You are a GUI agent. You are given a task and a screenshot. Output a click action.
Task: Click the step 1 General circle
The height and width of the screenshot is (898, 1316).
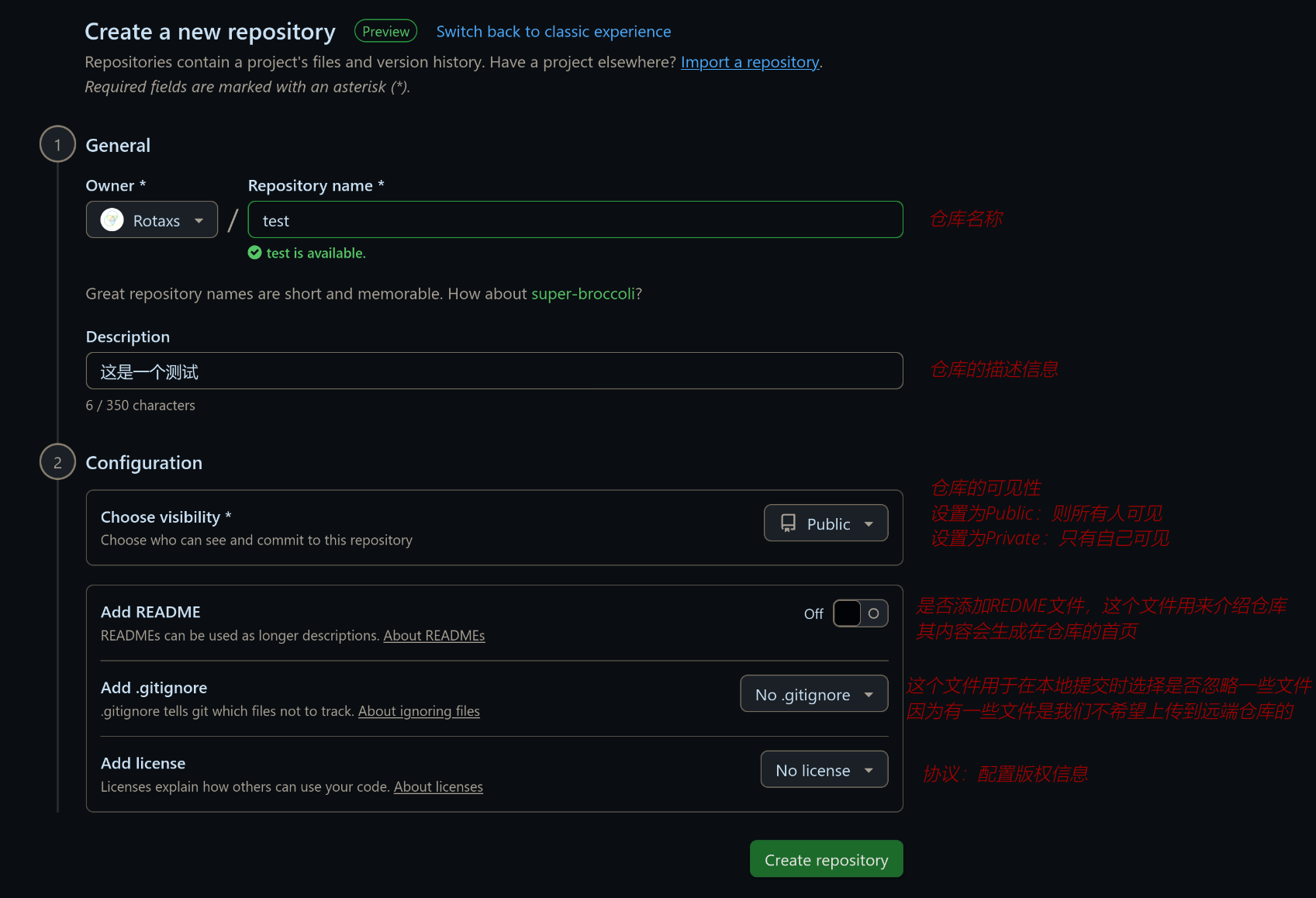pyautogui.click(x=57, y=145)
